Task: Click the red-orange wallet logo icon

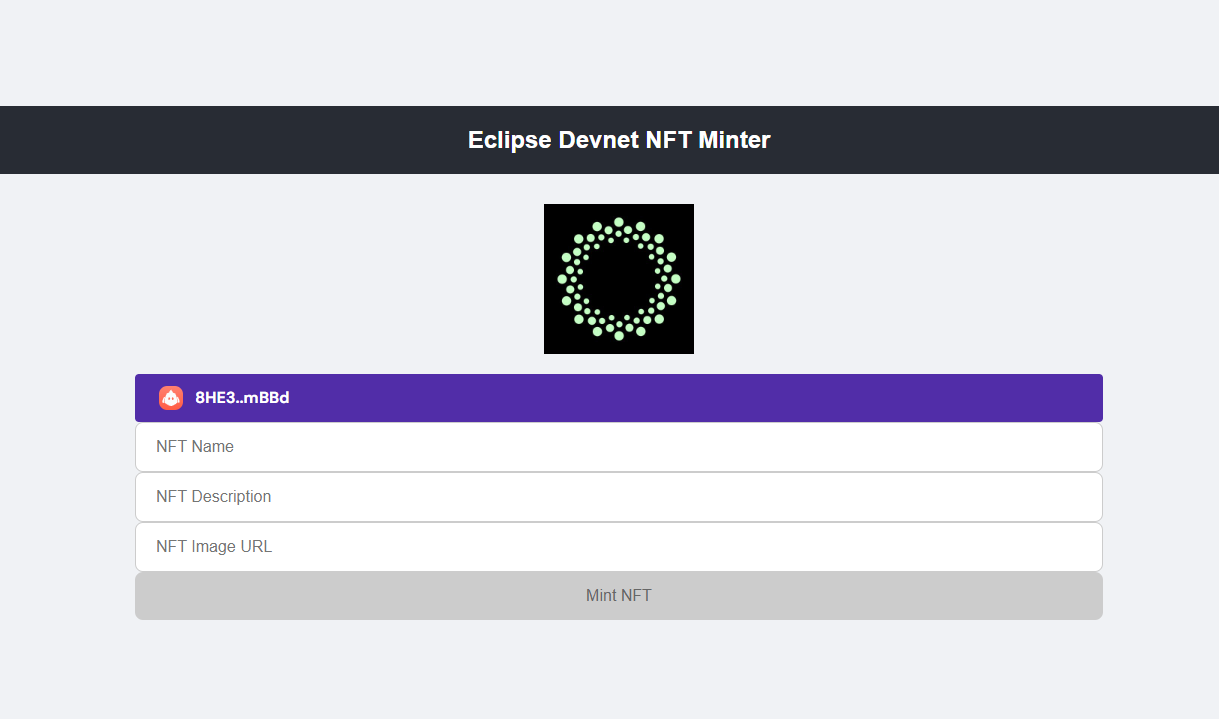Action: pyautogui.click(x=171, y=398)
